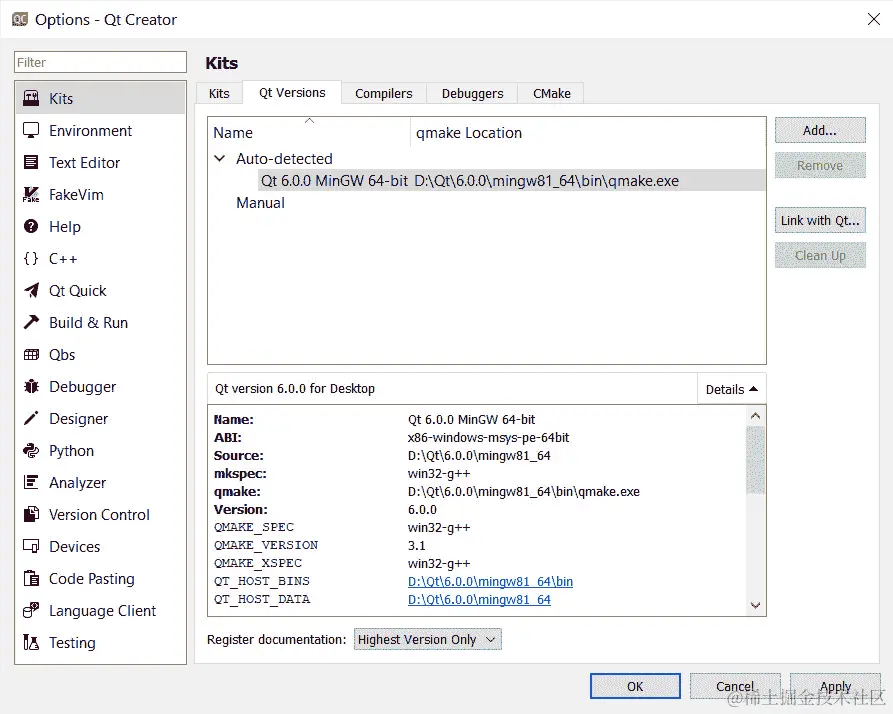Screen dimensions: 893x714
Task: Open the Analyzer category icon
Action: point(31,482)
